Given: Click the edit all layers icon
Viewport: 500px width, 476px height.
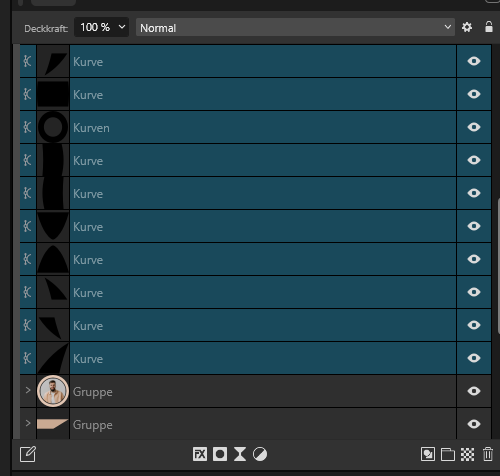Looking at the screenshot, I should point(28,454).
